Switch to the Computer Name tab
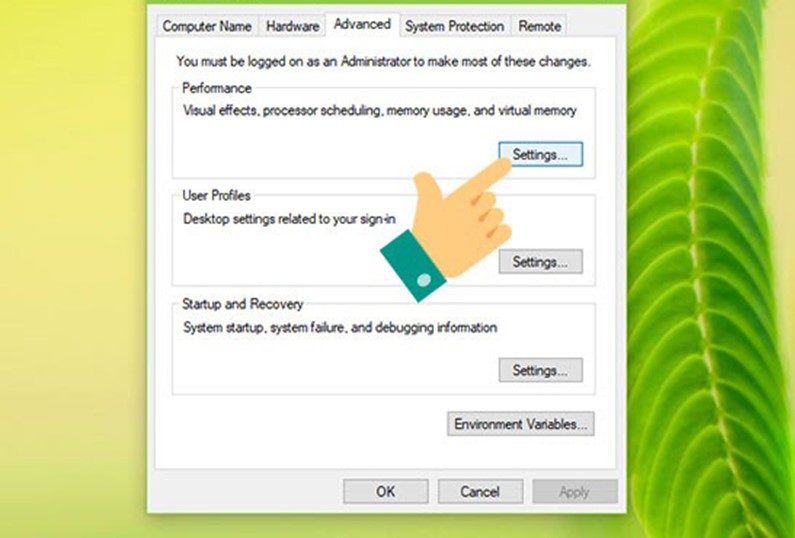Image resolution: width=795 pixels, height=538 pixels. (207, 26)
